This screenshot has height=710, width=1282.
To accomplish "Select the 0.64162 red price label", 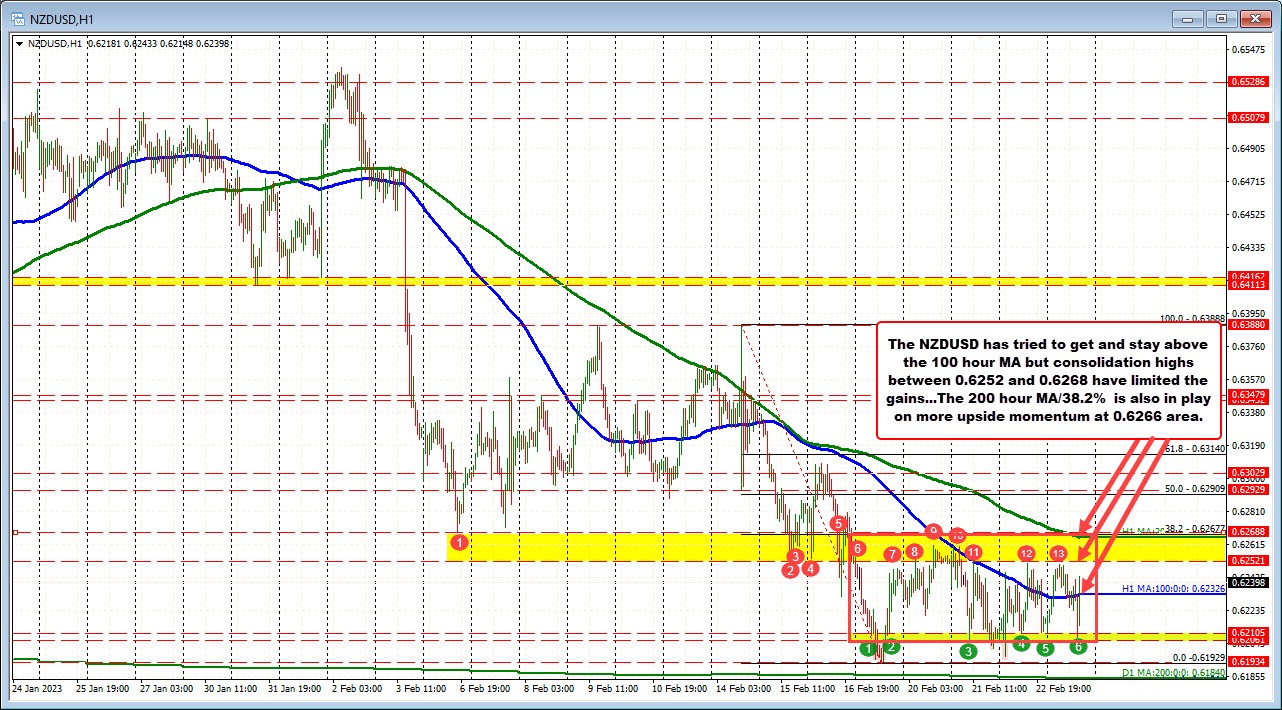I will pos(1248,275).
